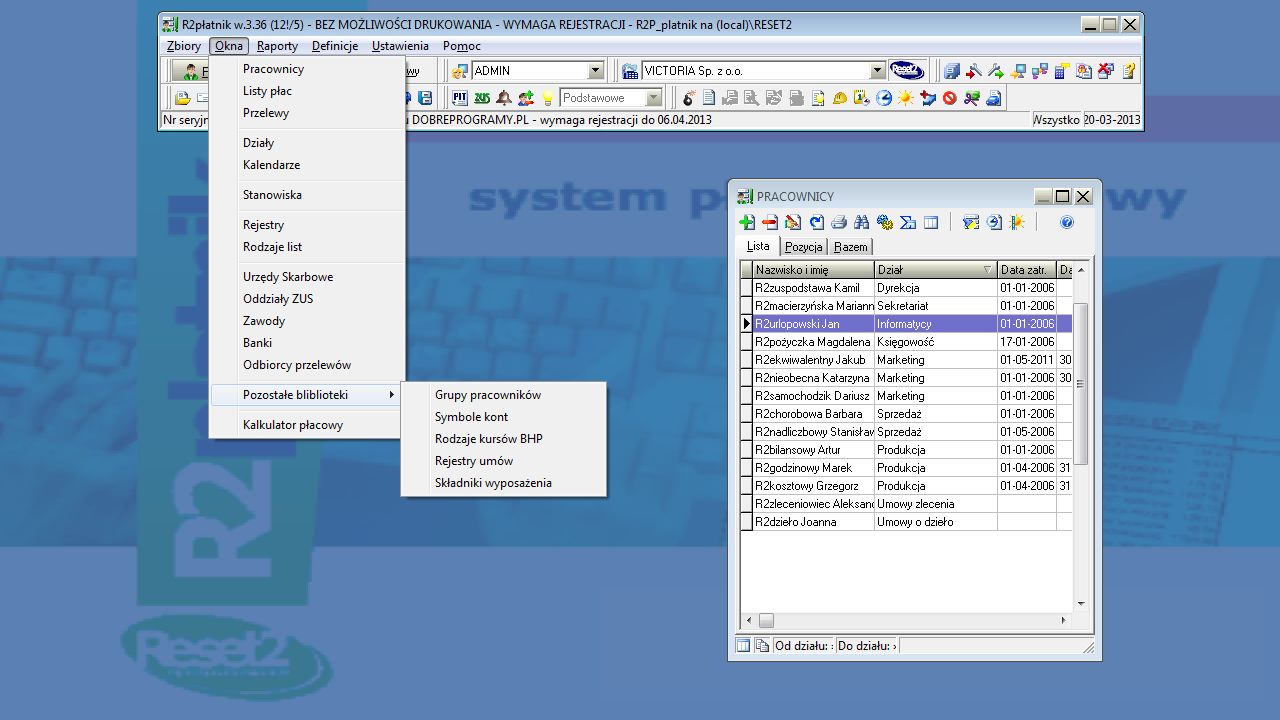Click the red prohibition circle icon
1280x720 pixels.
tap(950, 98)
